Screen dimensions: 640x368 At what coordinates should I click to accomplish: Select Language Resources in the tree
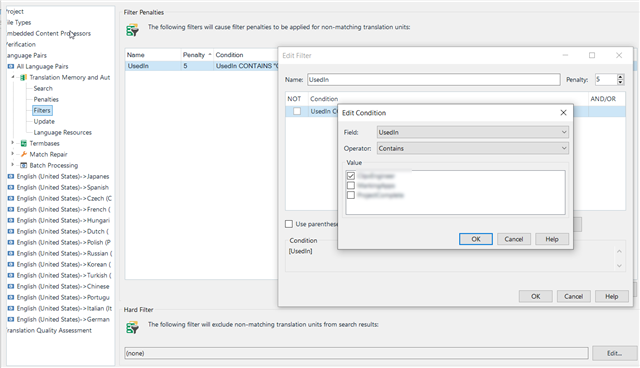click(x=62, y=132)
